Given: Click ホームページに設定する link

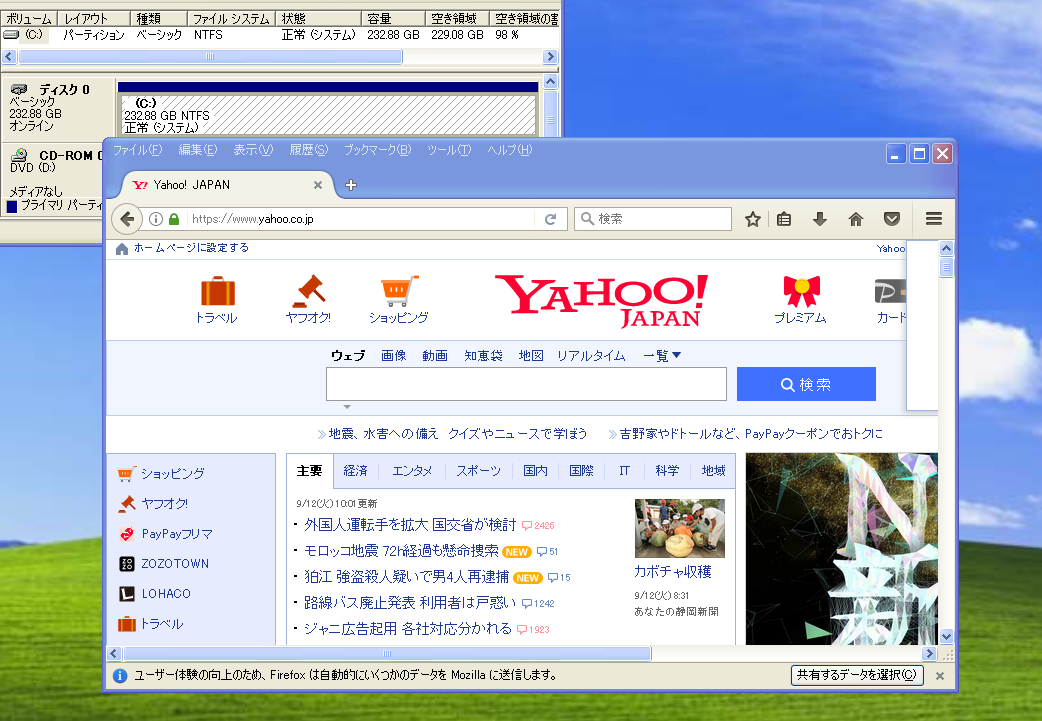Looking at the screenshot, I should pyautogui.click(x=191, y=248).
